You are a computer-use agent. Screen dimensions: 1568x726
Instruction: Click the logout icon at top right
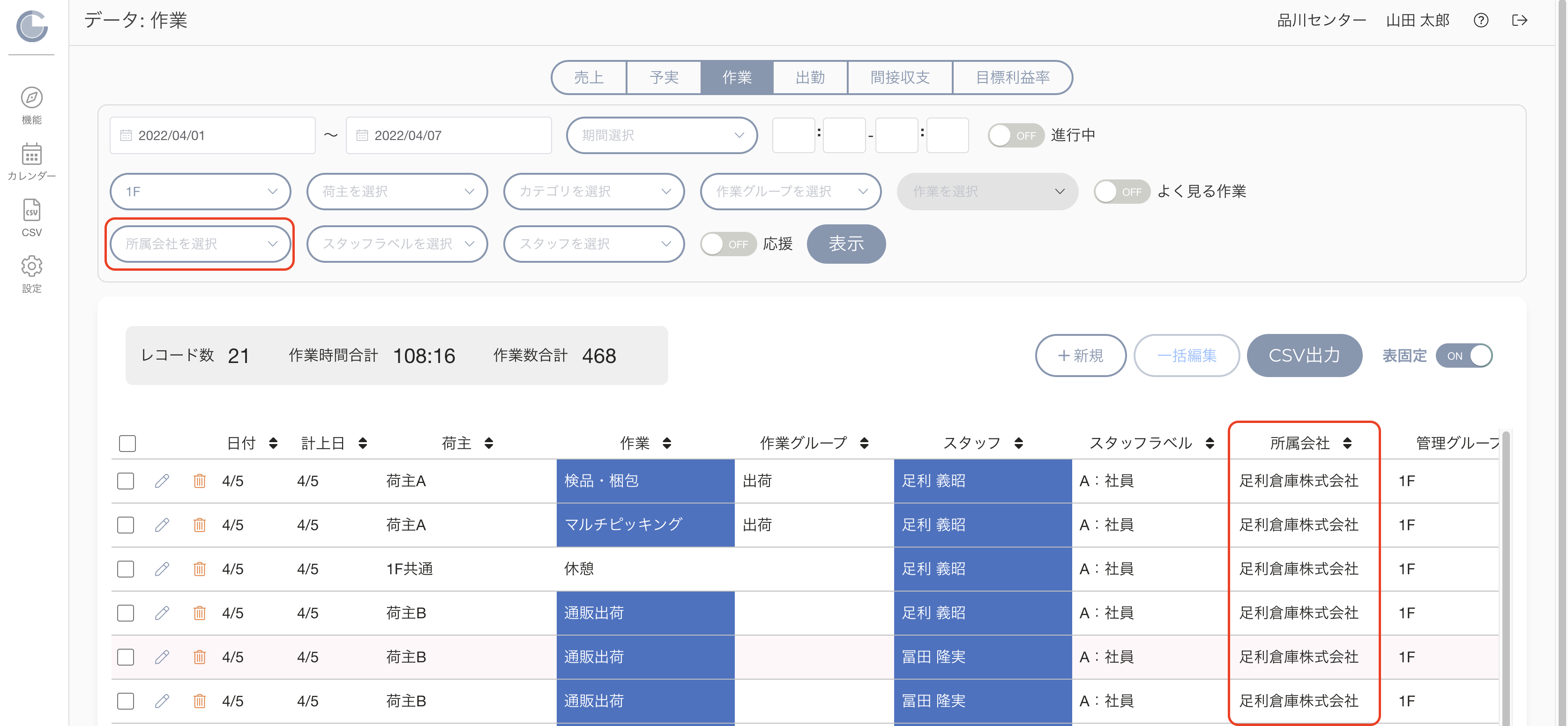(1519, 21)
